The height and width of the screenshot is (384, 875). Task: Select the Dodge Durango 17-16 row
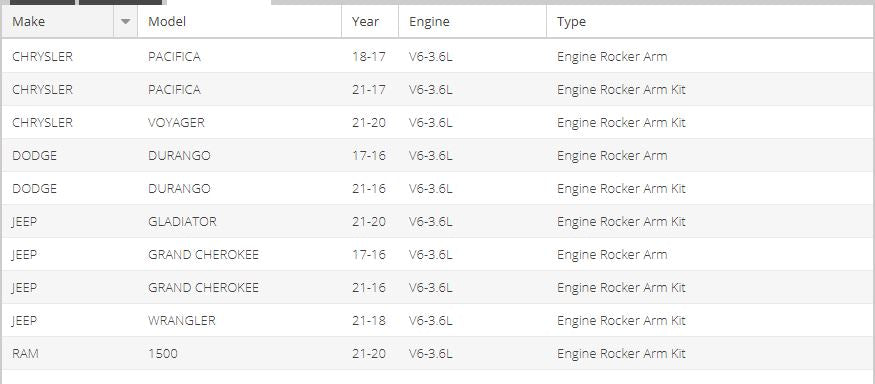pyautogui.click(x=438, y=155)
